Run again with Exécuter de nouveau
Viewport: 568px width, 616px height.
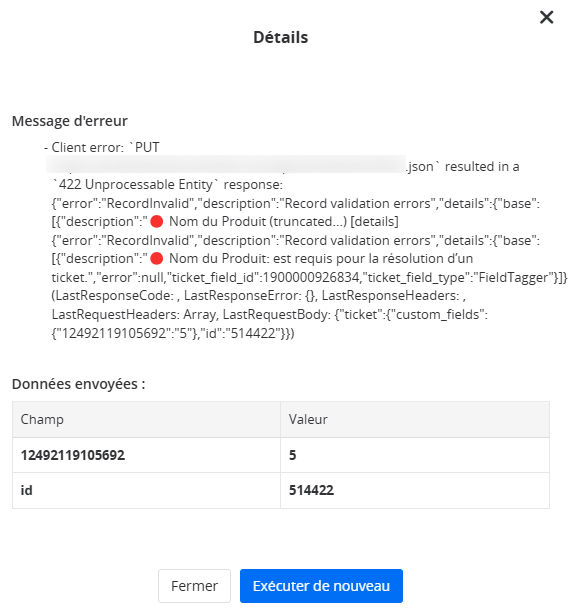coord(321,586)
